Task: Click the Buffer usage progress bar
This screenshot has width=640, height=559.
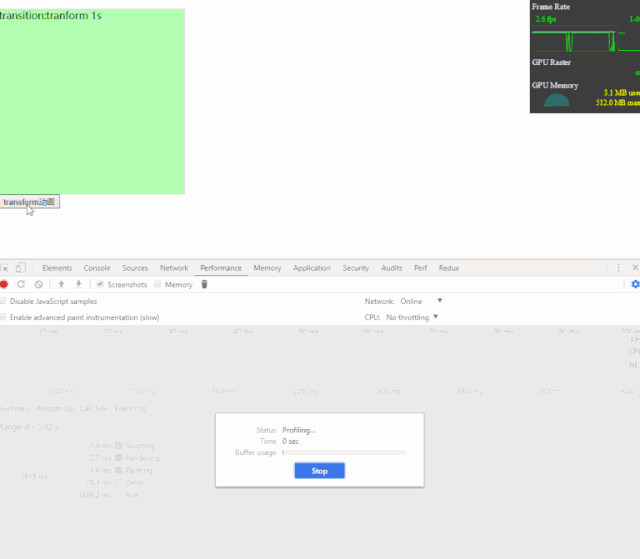Action: click(344, 453)
